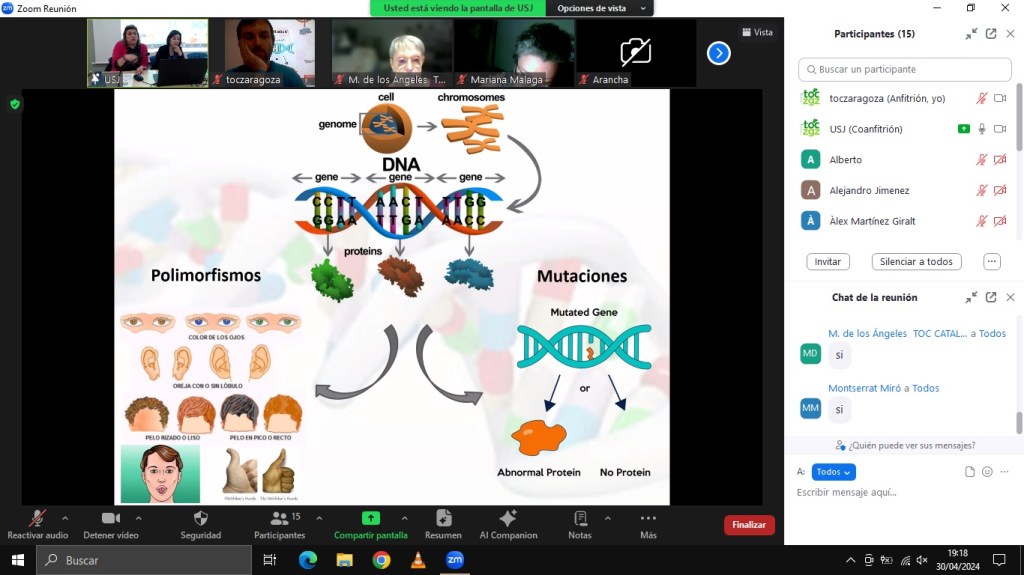The image size is (1024, 575).
Task: Click the Invitar button
Action: (827, 262)
